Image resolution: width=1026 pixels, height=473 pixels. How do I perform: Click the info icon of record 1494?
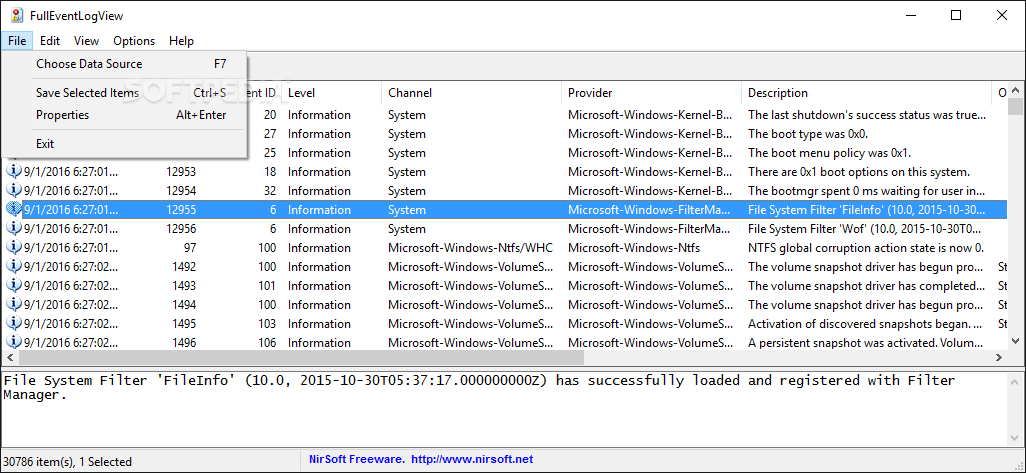point(14,305)
